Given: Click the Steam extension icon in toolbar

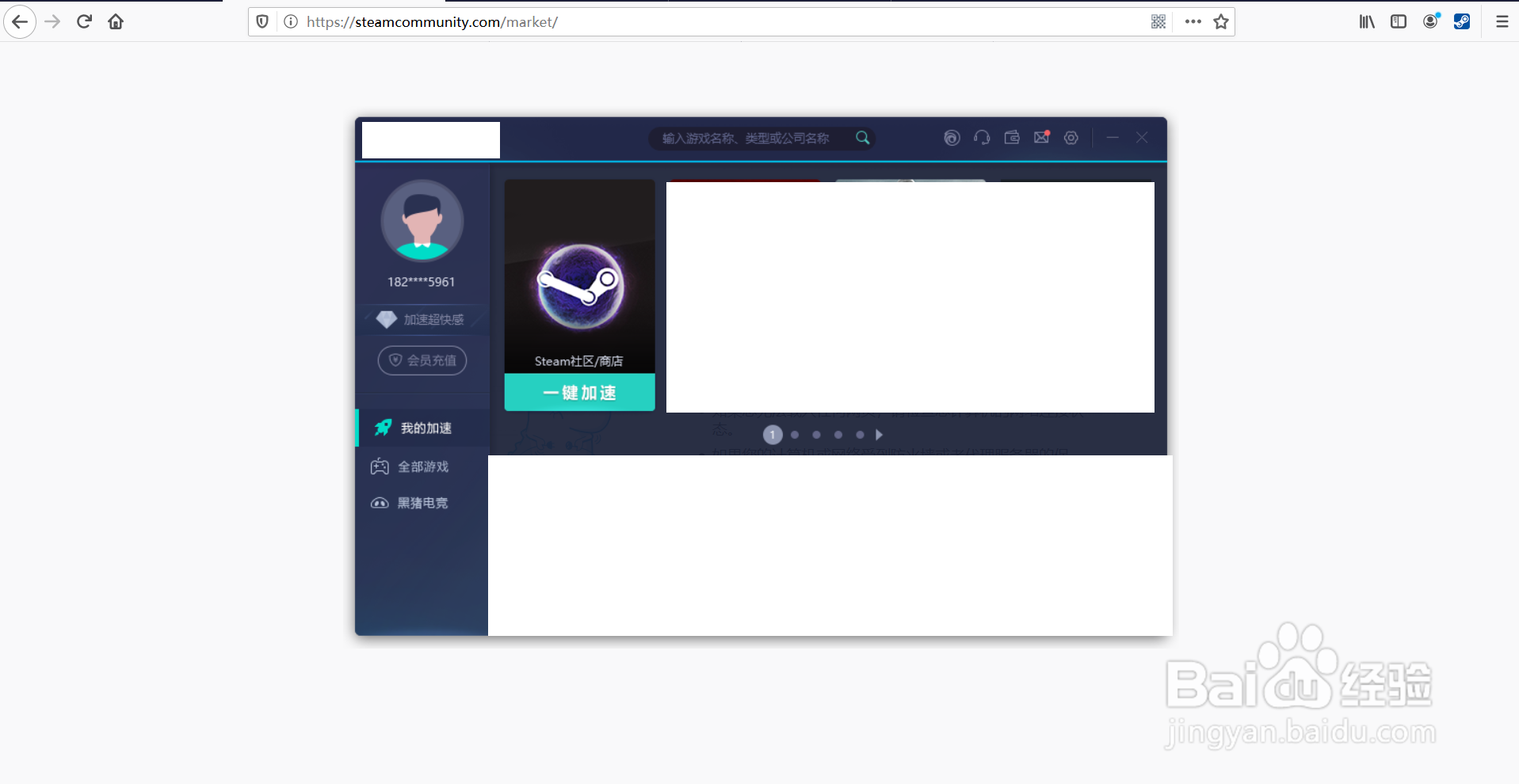Looking at the screenshot, I should pos(1462,21).
